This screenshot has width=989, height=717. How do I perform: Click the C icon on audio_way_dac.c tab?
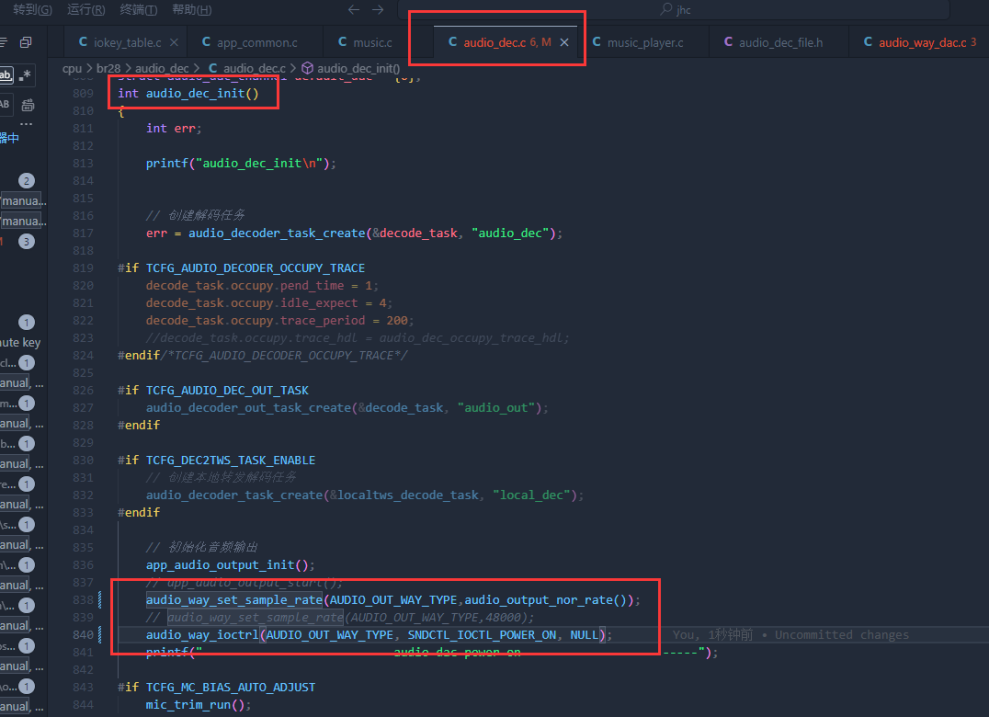click(x=869, y=42)
